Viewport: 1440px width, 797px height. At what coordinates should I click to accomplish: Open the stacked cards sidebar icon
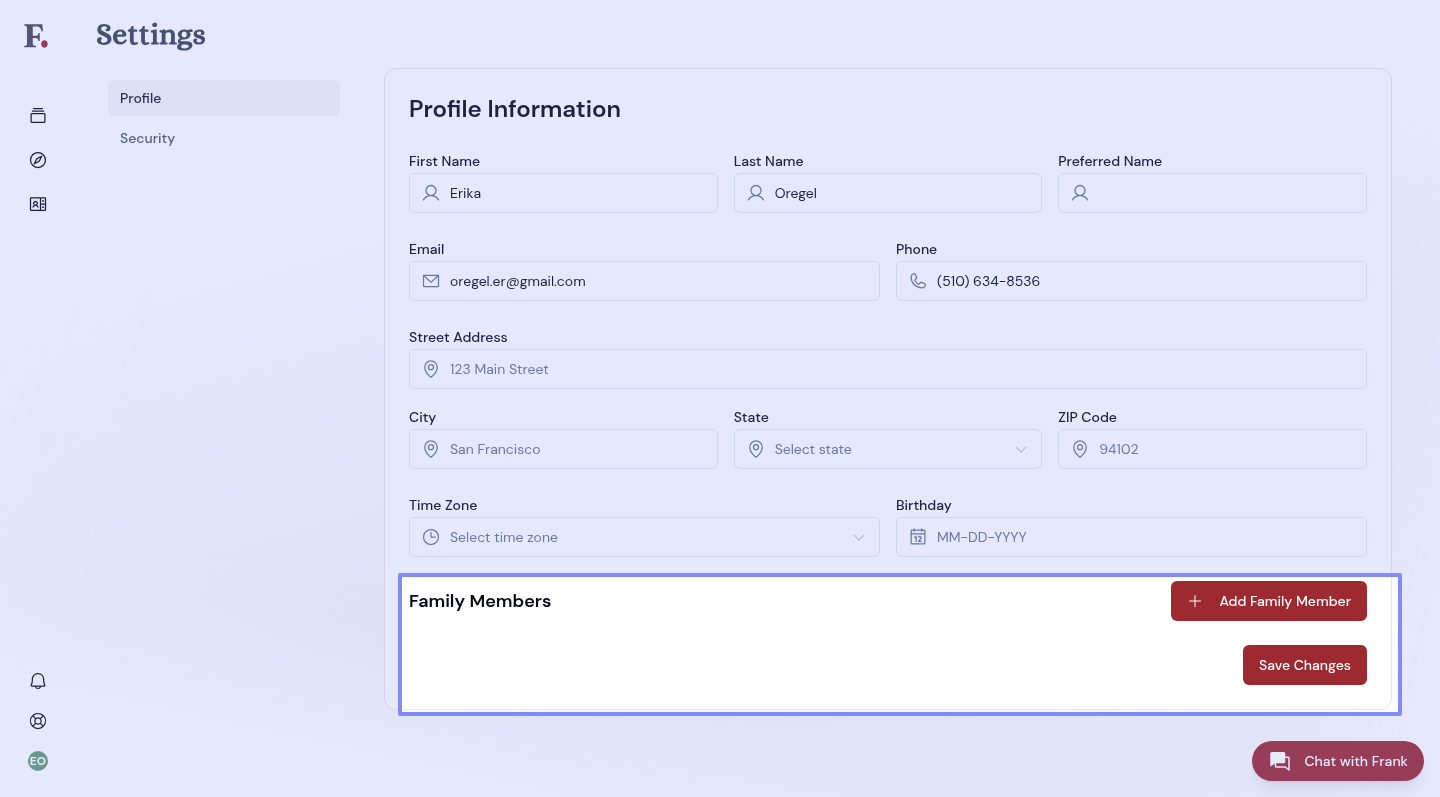click(38, 116)
